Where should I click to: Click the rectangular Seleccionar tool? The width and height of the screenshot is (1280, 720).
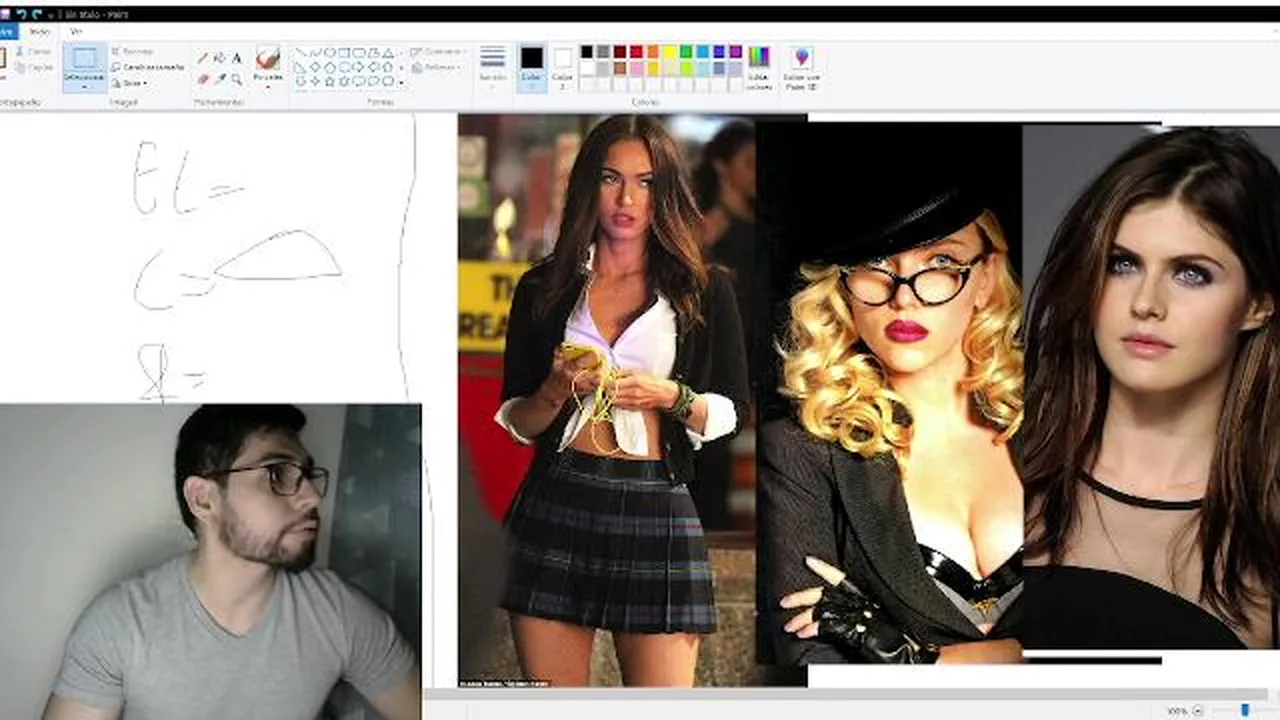point(84,58)
